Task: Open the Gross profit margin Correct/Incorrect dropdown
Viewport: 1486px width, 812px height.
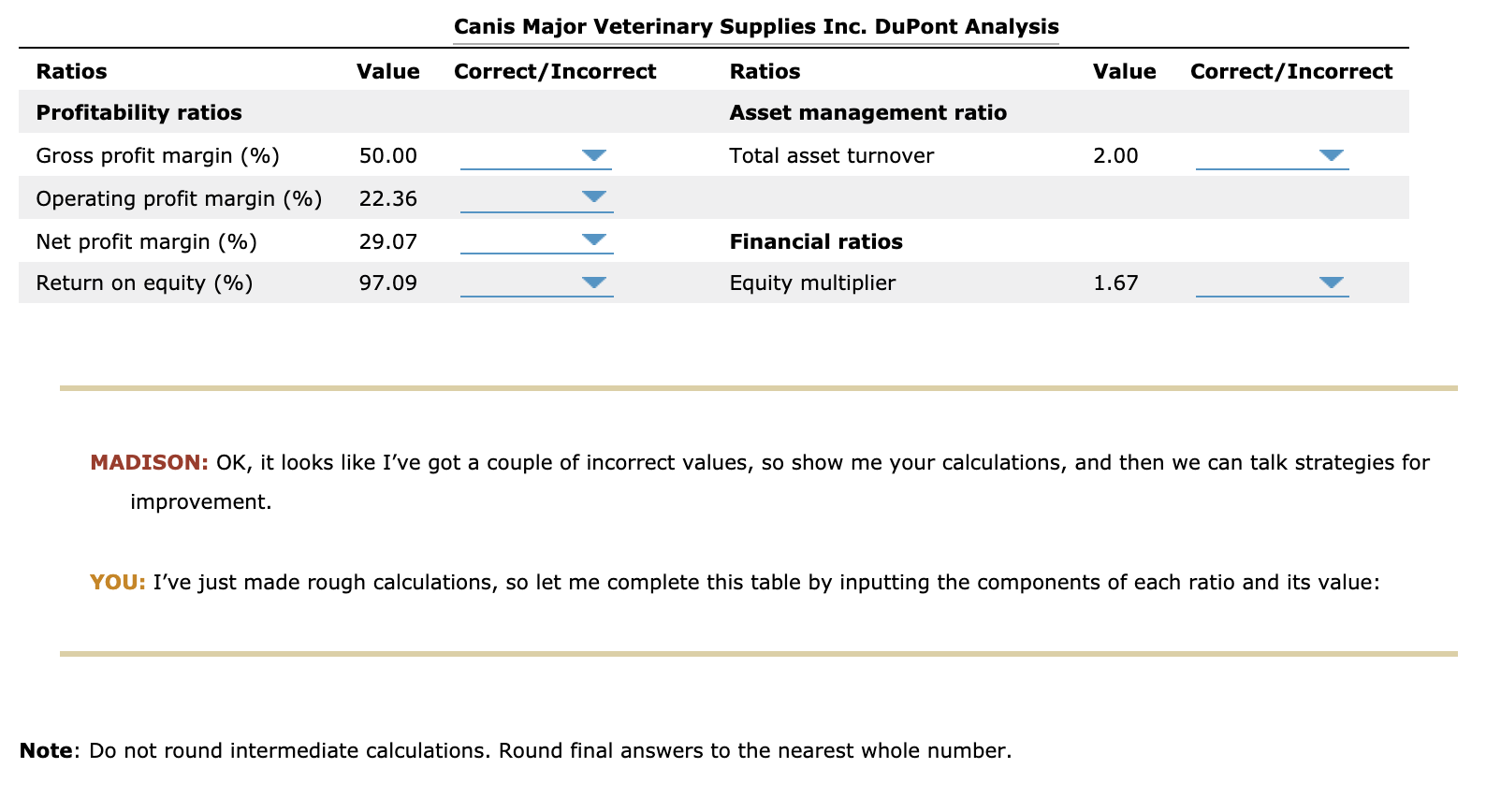Action: [536, 155]
